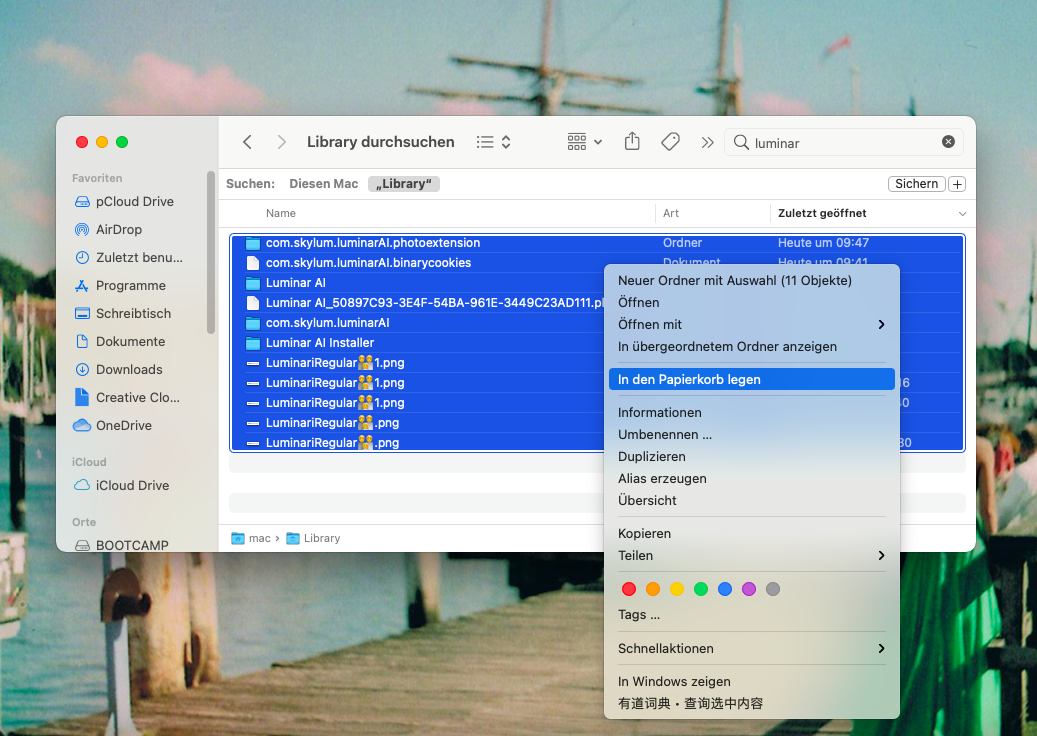Viewport: 1037px width, 736px height.
Task: Apply the green tag color
Action: tap(701, 589)
